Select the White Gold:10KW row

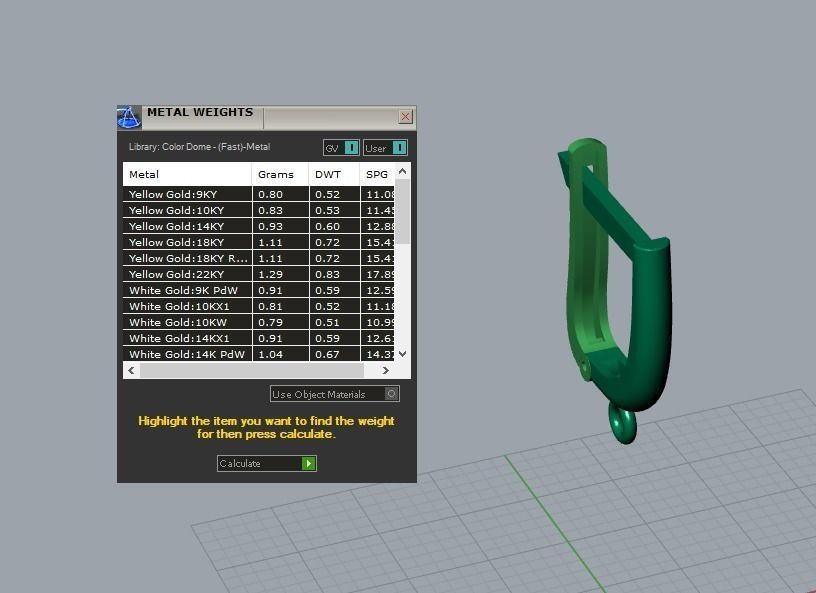click(259, 322)
